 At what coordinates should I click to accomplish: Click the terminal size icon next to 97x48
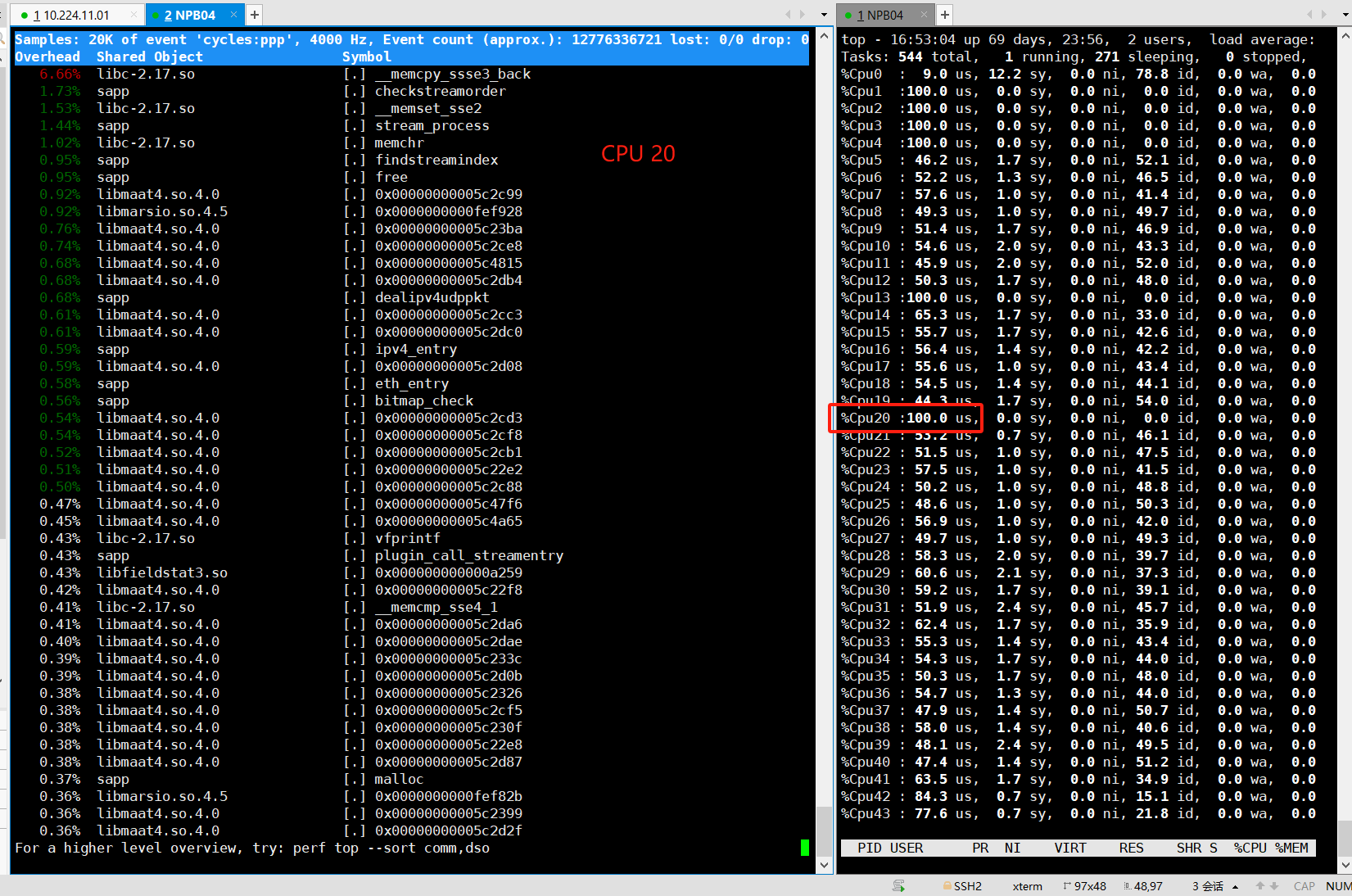pos(1066,885)
